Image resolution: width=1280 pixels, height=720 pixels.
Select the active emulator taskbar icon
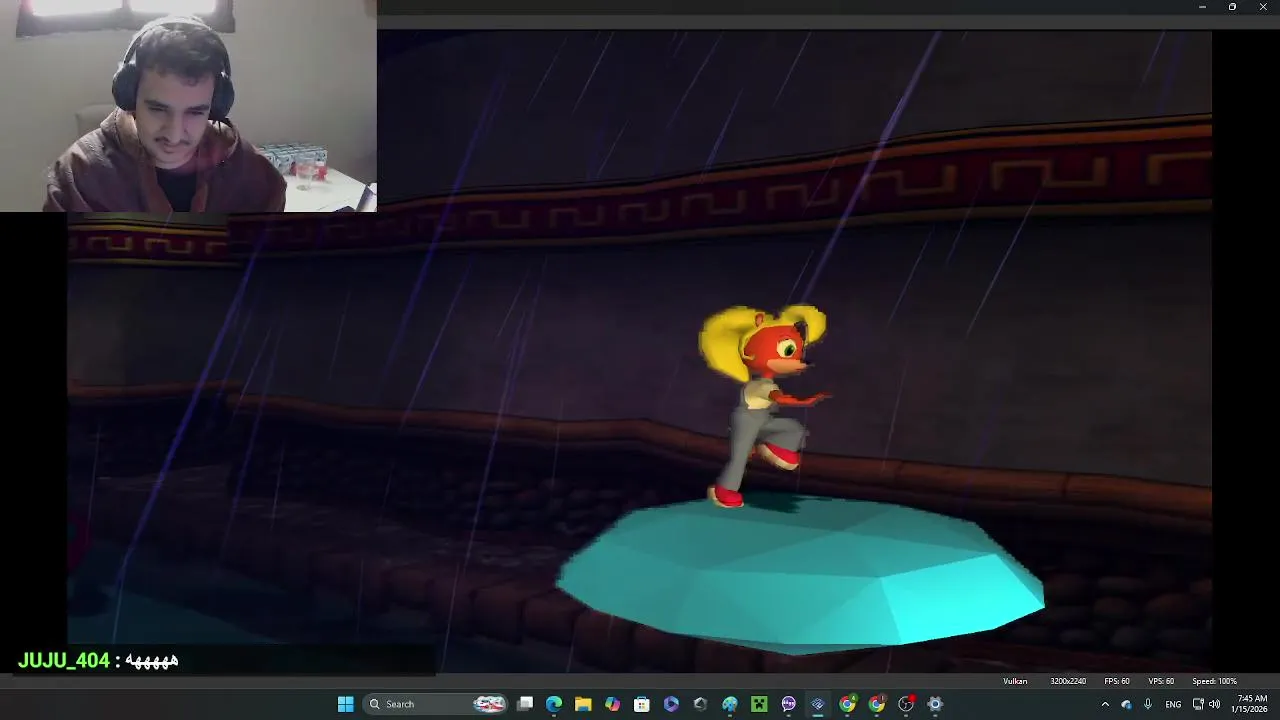(818, 704)
